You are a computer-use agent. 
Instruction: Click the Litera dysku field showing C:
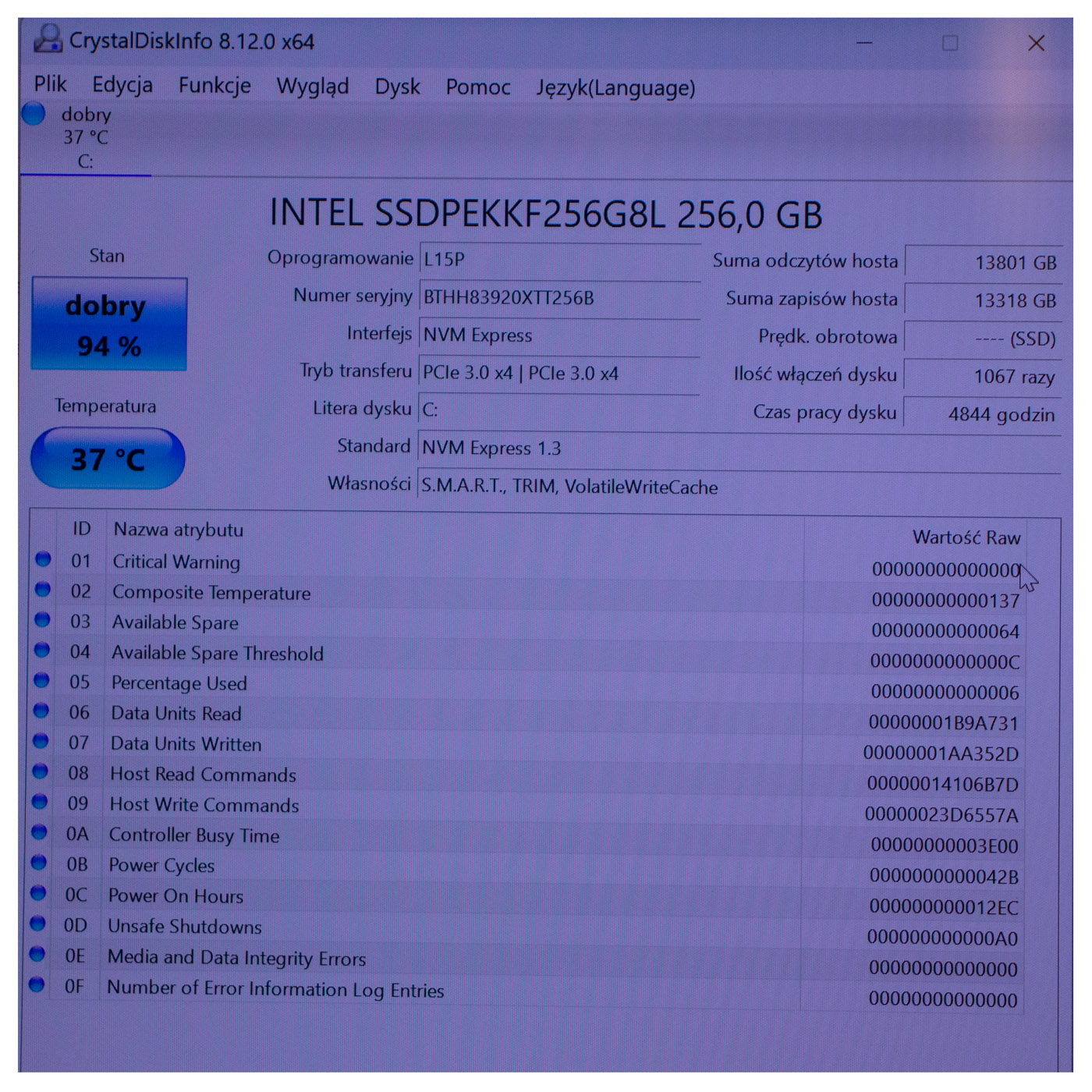pos(560,409)
